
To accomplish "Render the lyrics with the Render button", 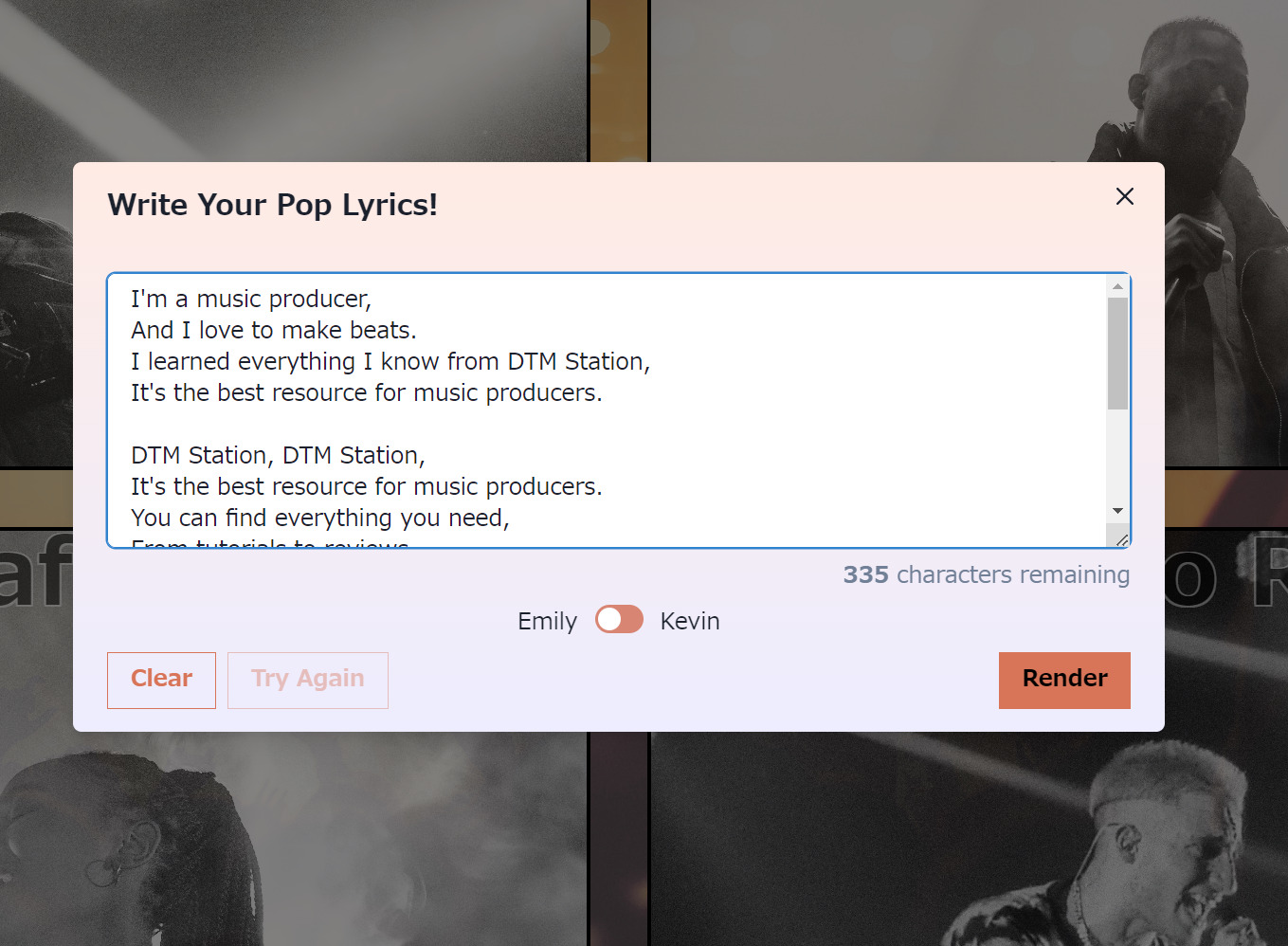I will (x=1064, y=680).
